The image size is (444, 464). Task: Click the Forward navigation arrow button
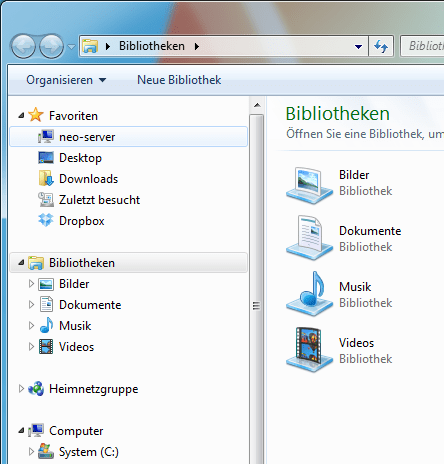[51, 47]
